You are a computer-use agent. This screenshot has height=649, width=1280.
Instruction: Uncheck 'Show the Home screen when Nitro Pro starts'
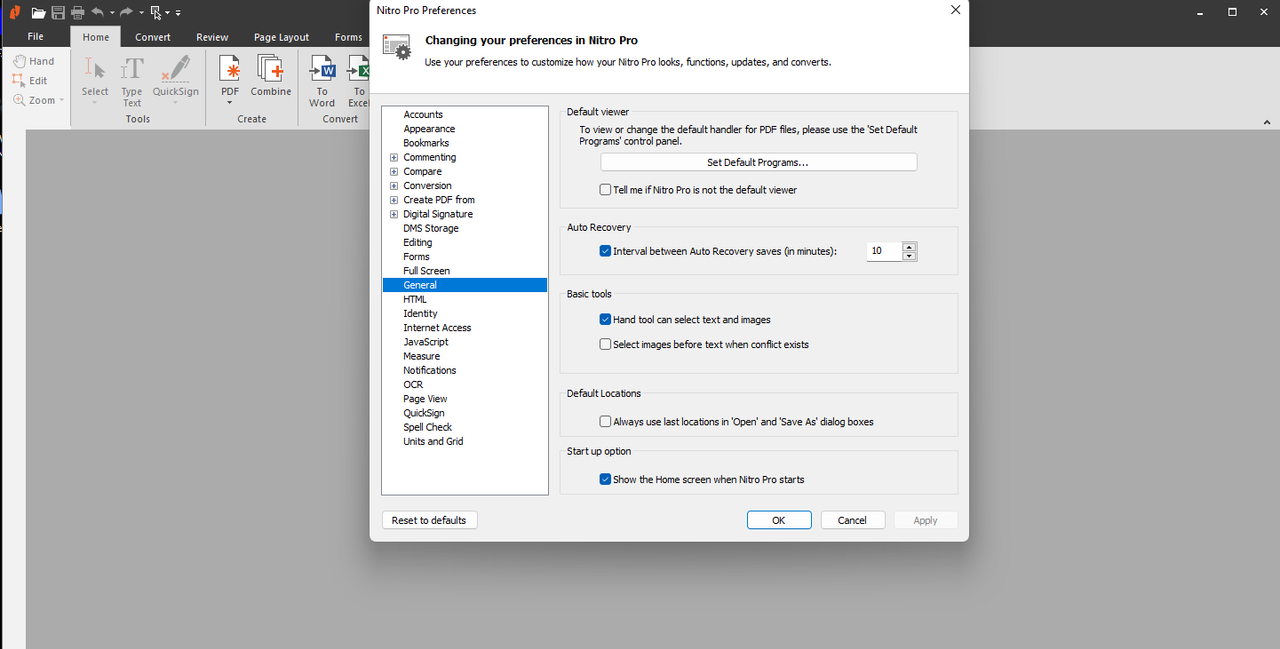605,480
